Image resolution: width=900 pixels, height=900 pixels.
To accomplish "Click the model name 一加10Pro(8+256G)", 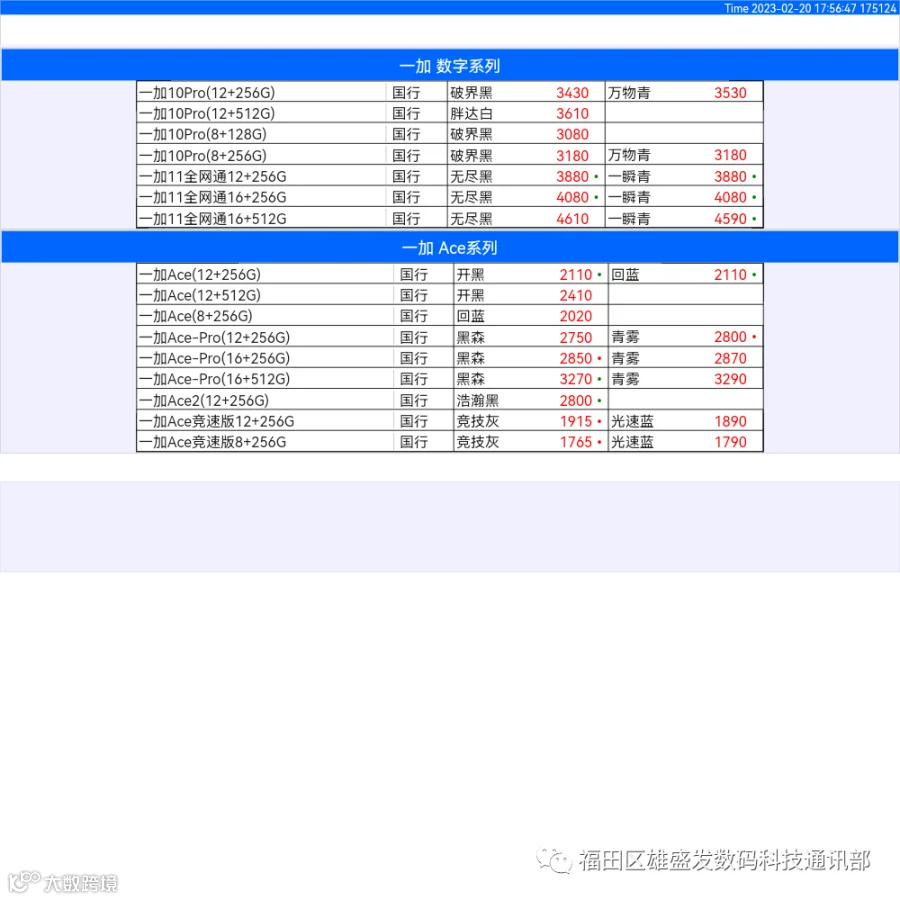I will tap(203, 155).
